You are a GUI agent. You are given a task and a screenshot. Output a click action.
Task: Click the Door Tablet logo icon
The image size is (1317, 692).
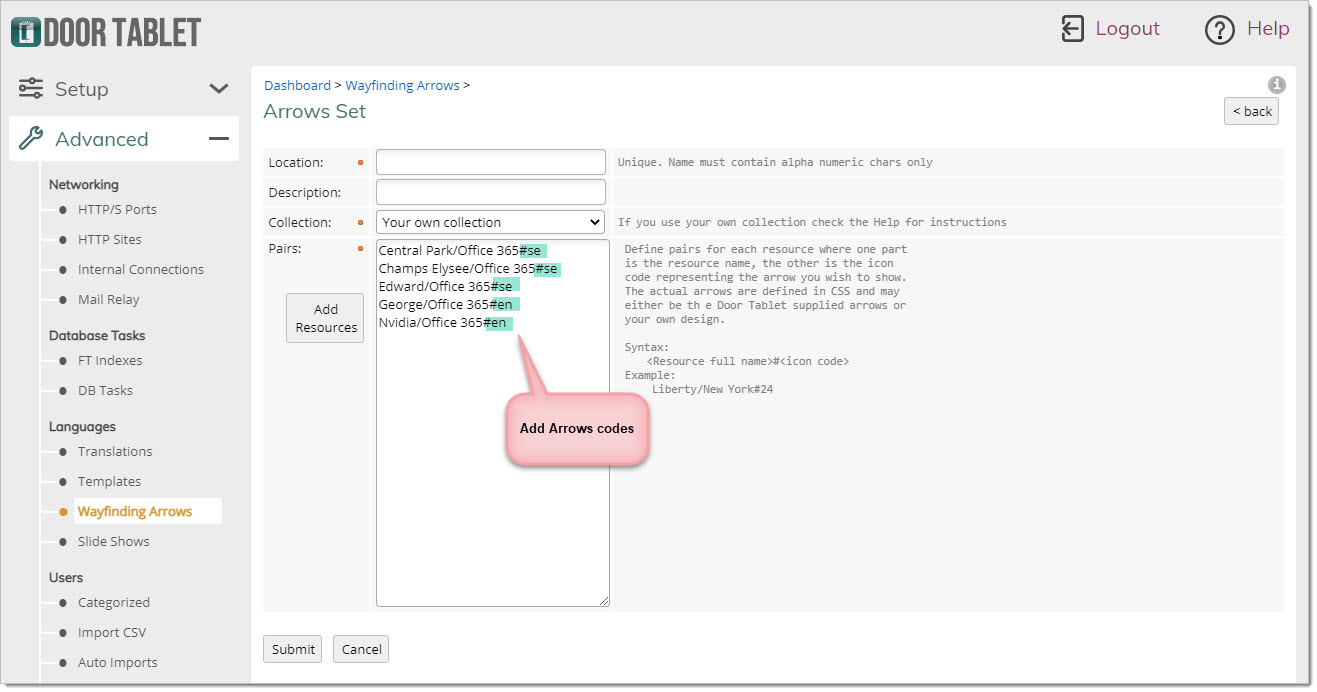pyautogui.click(x=26, y=32)
